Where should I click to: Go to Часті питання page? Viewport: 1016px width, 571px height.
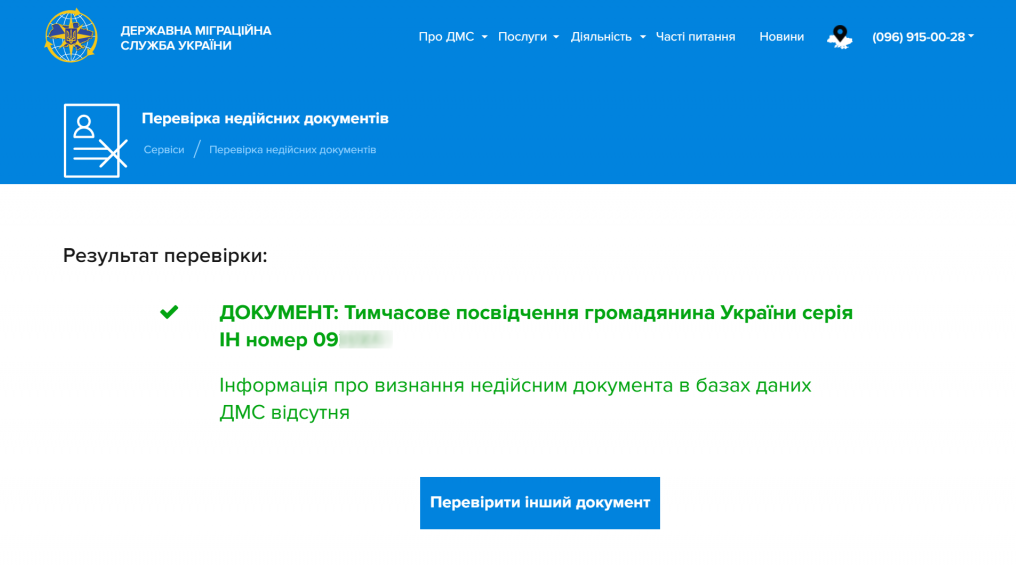coord(695,37)
